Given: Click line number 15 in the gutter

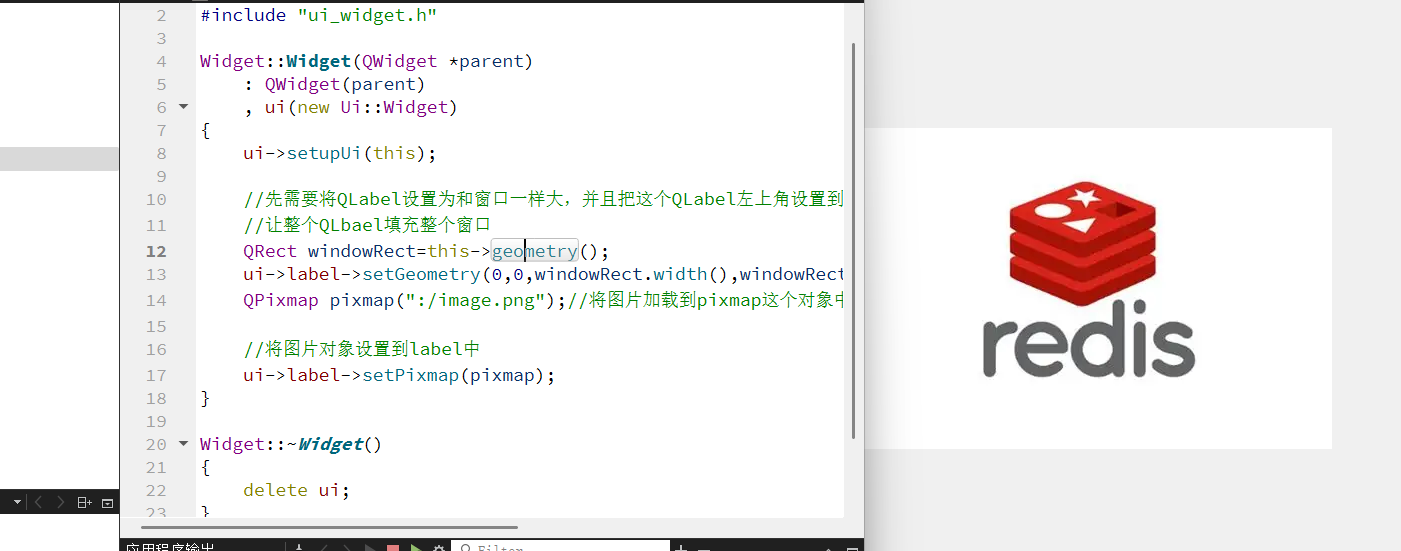Looking at the screenshot, I should pyautogui.click(x=156, y=326).
